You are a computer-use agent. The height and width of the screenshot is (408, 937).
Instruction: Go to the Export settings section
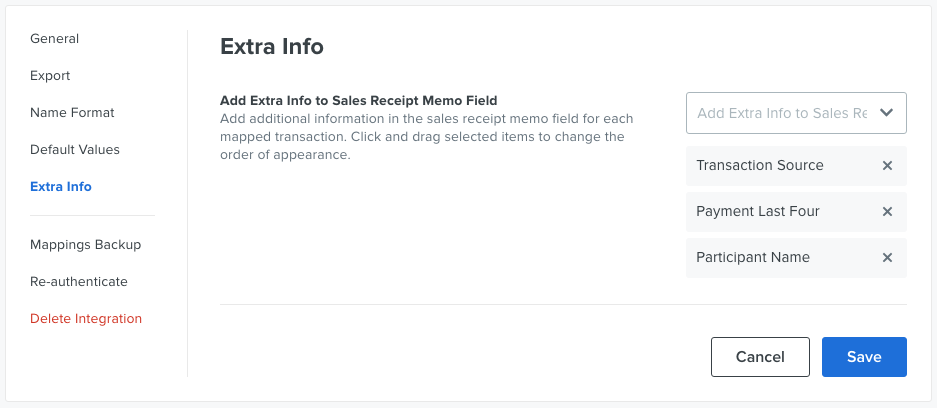pyautogui.click(x=50, y=76)
